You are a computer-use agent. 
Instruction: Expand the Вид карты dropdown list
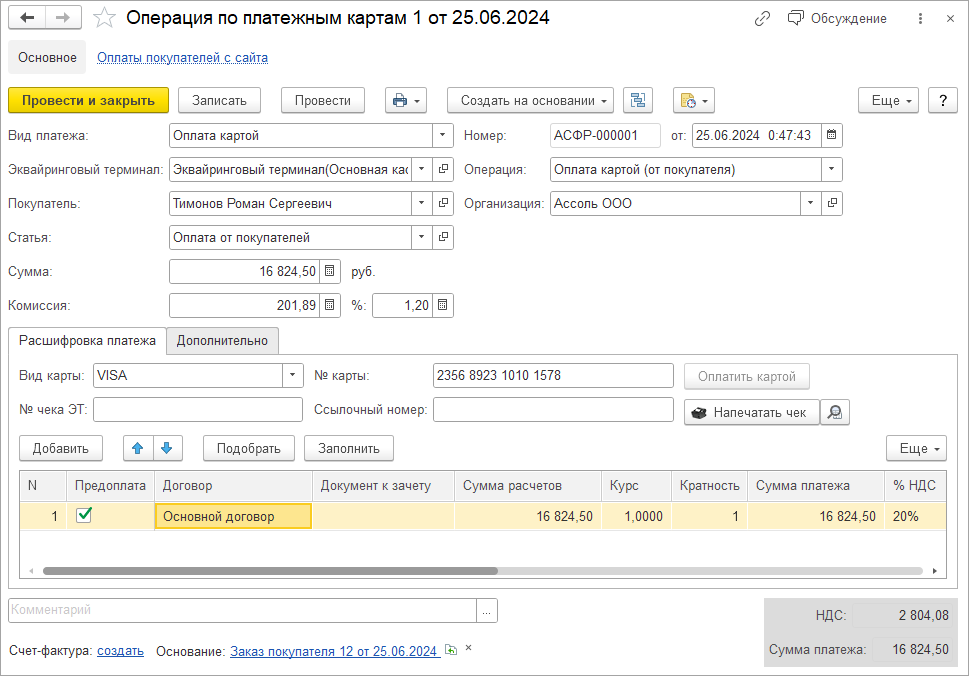pyautogui.click(x=292, y=376)
